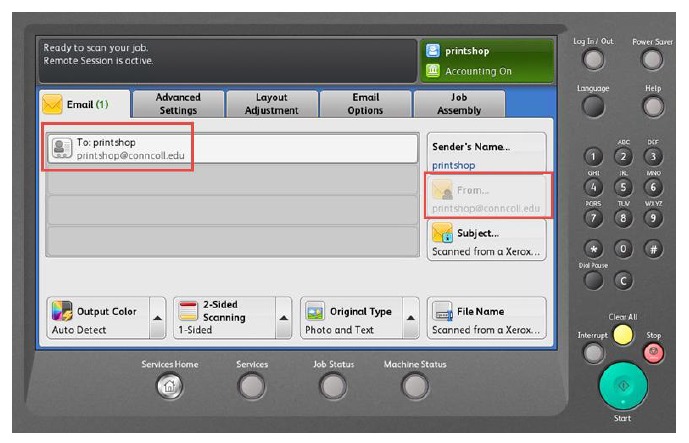Viewport: 689px width, 443px height.
Task: Push the Dial Pause button
Action: click(x=593, y=280)
